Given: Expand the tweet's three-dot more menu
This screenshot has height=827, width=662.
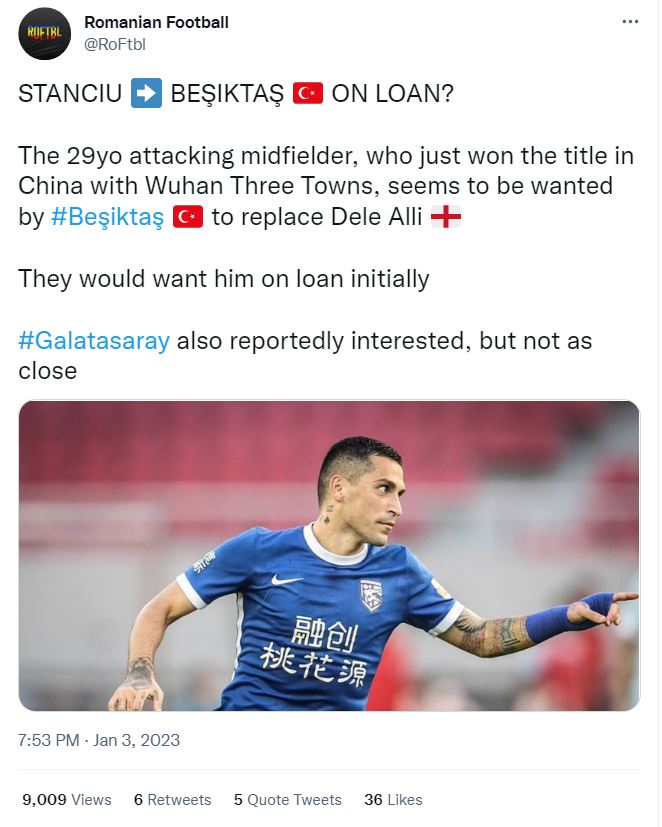Looking at the screenshot, I should 629,21.
